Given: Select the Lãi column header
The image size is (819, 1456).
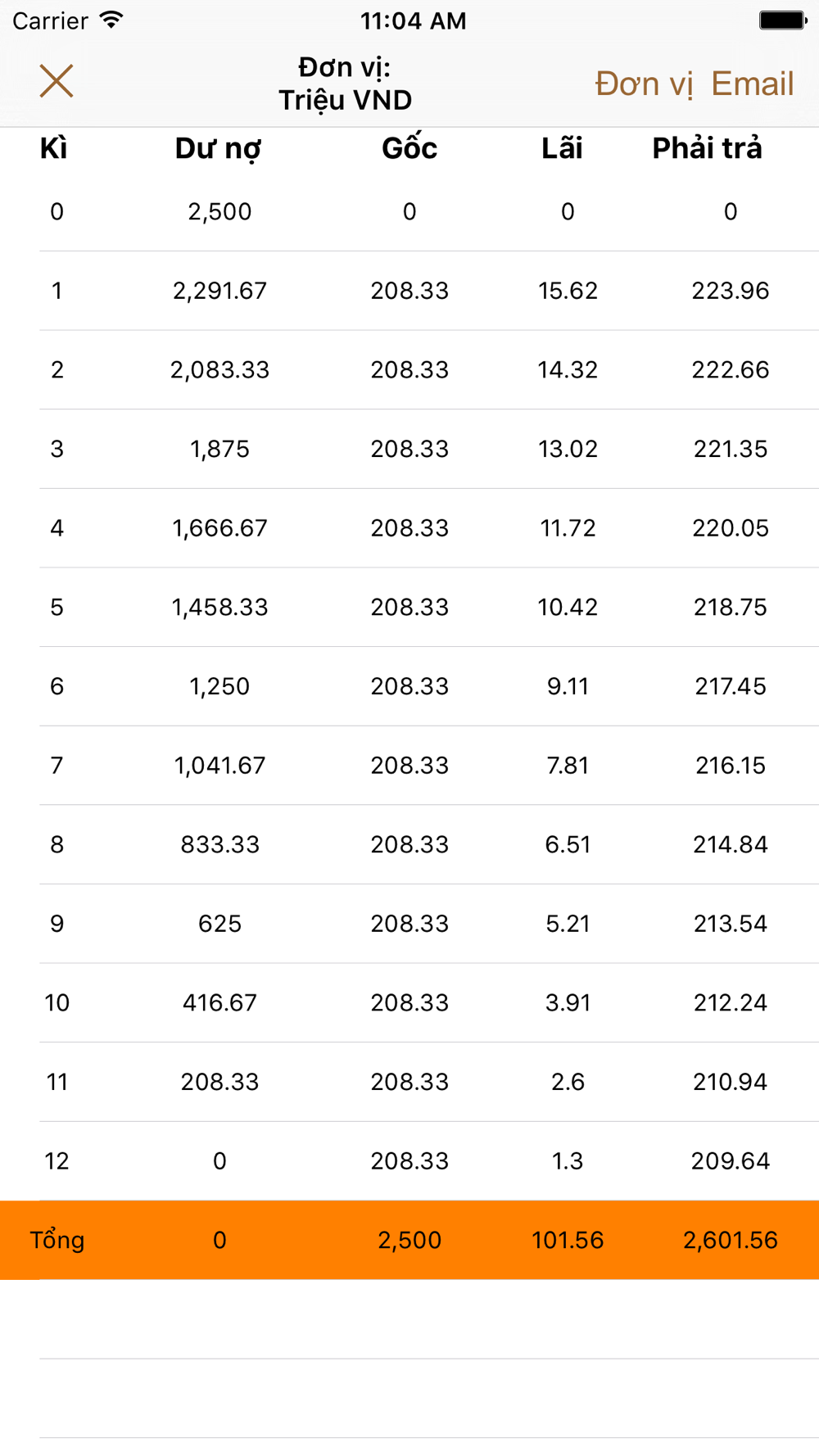Looking at the screenshot, I should (562, 148).
